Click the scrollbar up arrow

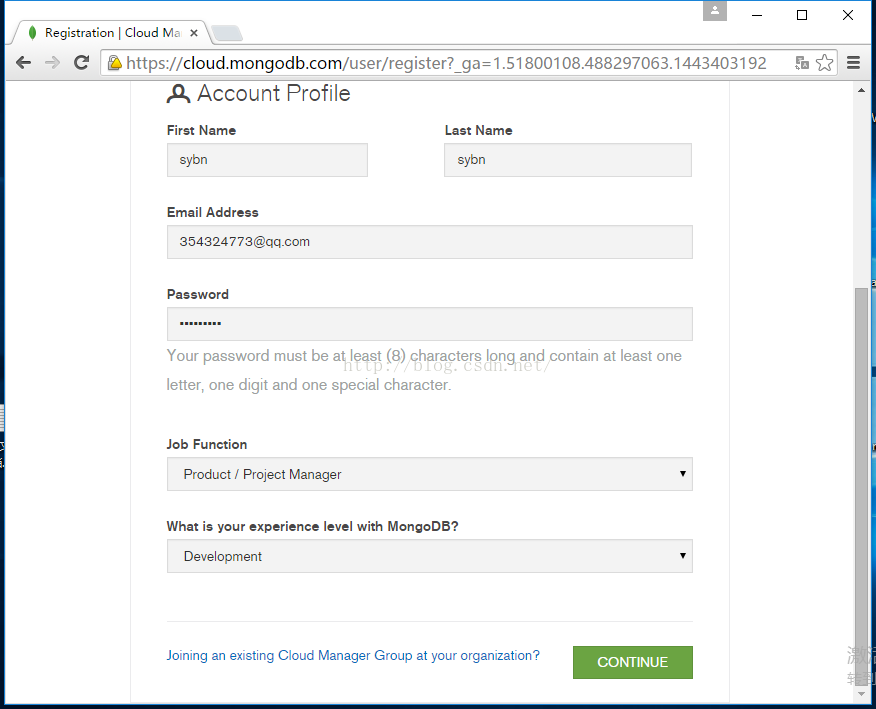point(861,90)
